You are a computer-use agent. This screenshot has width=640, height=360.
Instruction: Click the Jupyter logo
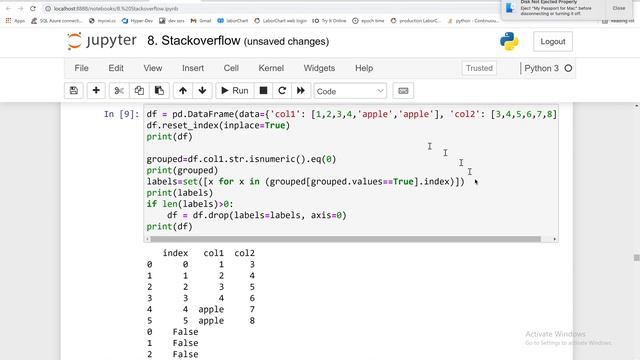click(102, 41)
